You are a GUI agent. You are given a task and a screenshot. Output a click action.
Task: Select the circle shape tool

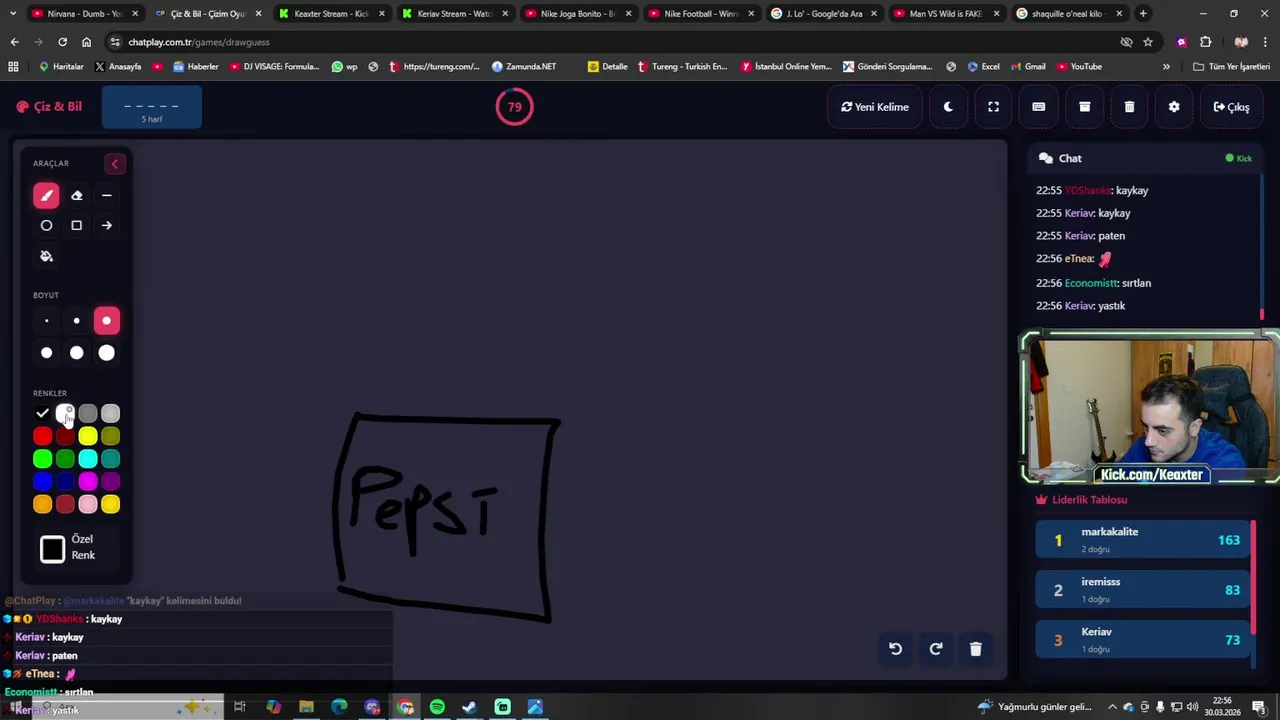pos(46,226)
